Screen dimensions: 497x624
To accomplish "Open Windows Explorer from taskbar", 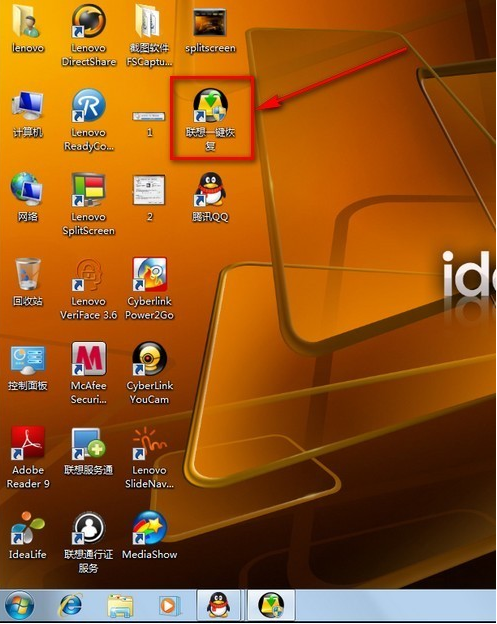I will point(120,606).
